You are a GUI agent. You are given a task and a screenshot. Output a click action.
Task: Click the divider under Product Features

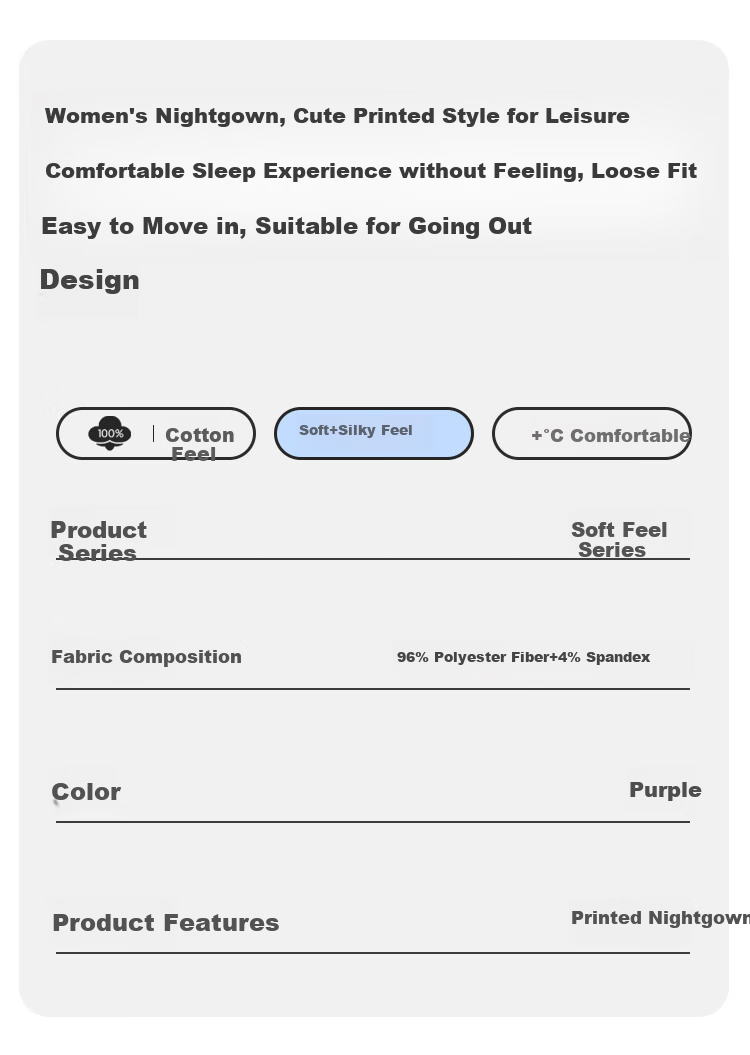(373, 953)
